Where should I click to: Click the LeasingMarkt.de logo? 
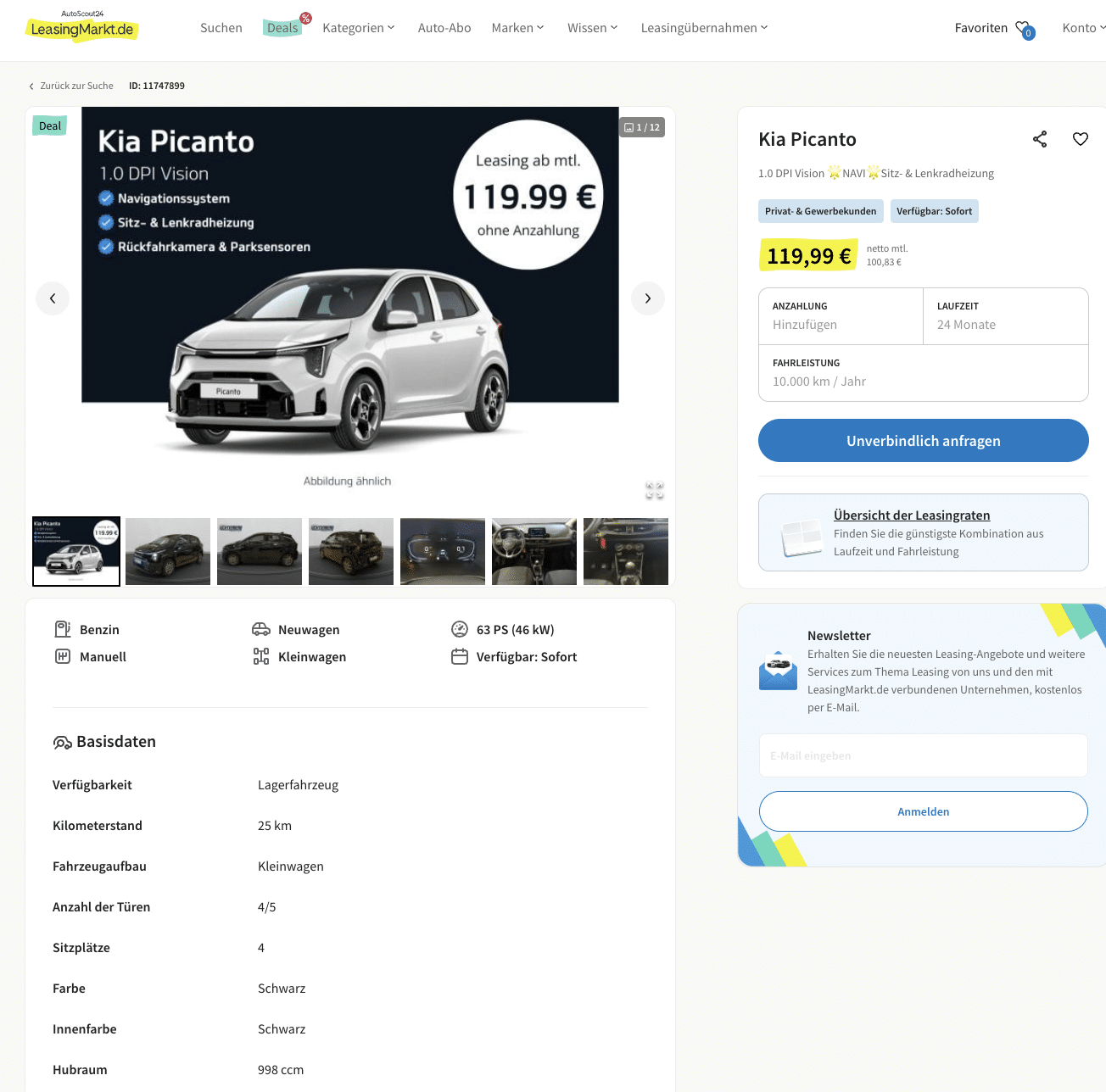coord(81,26)
